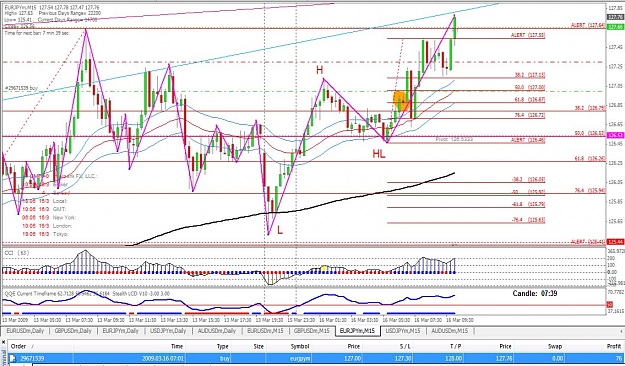625x366 pixels.
Task: Go to the GBPUSDm,M15 chart tab
Action: pos(311,331)
